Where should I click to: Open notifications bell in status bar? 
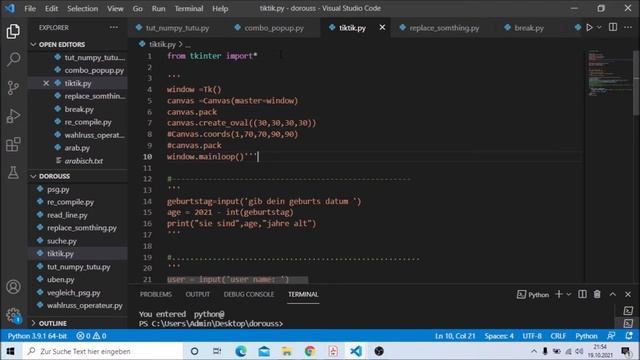coord(629,336)
